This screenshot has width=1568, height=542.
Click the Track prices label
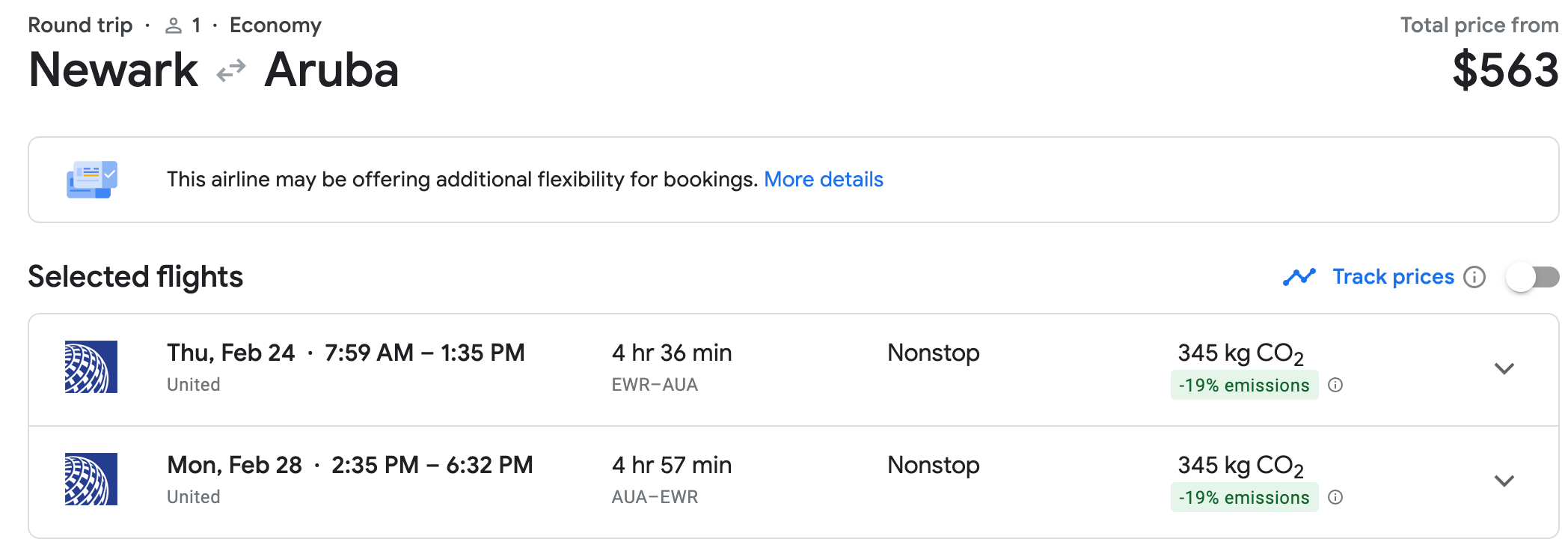1393,277
